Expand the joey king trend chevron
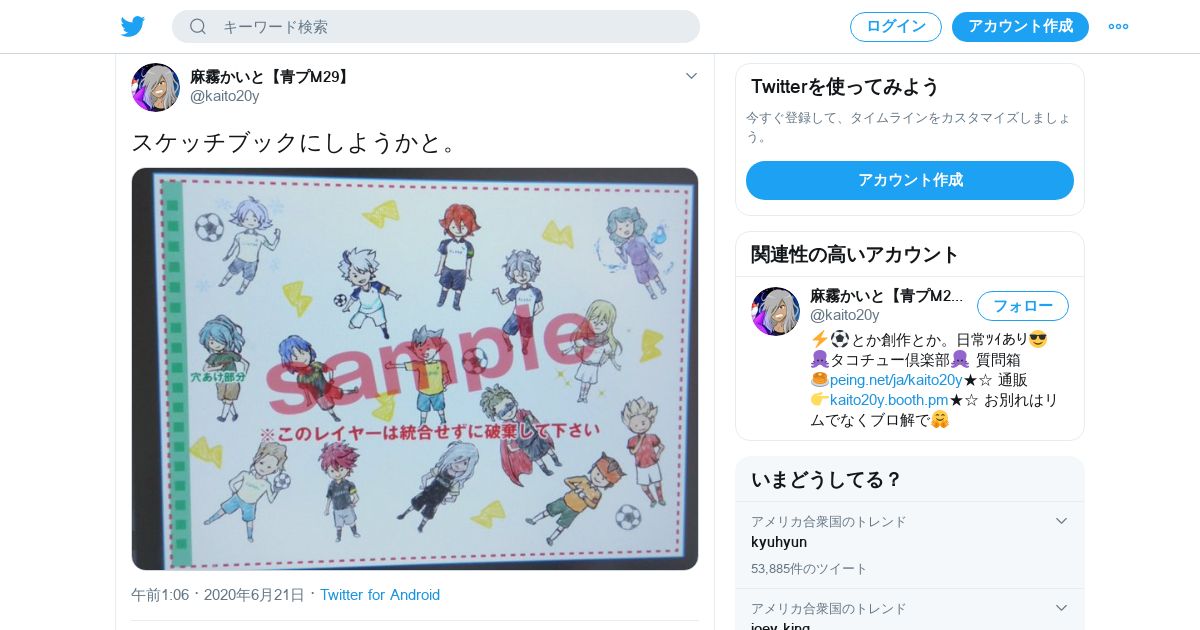The image size is (1200, 630). pyautogui.click(x=1061, y=608)
